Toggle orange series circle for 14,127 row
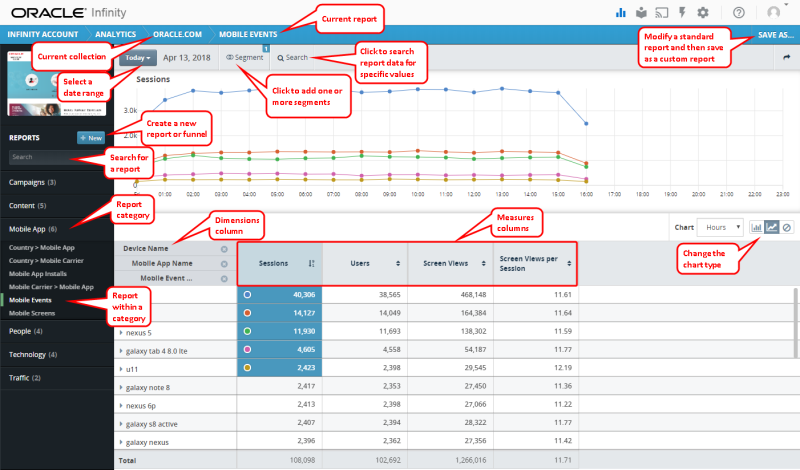The image size is (800, 470). point(247,313)
